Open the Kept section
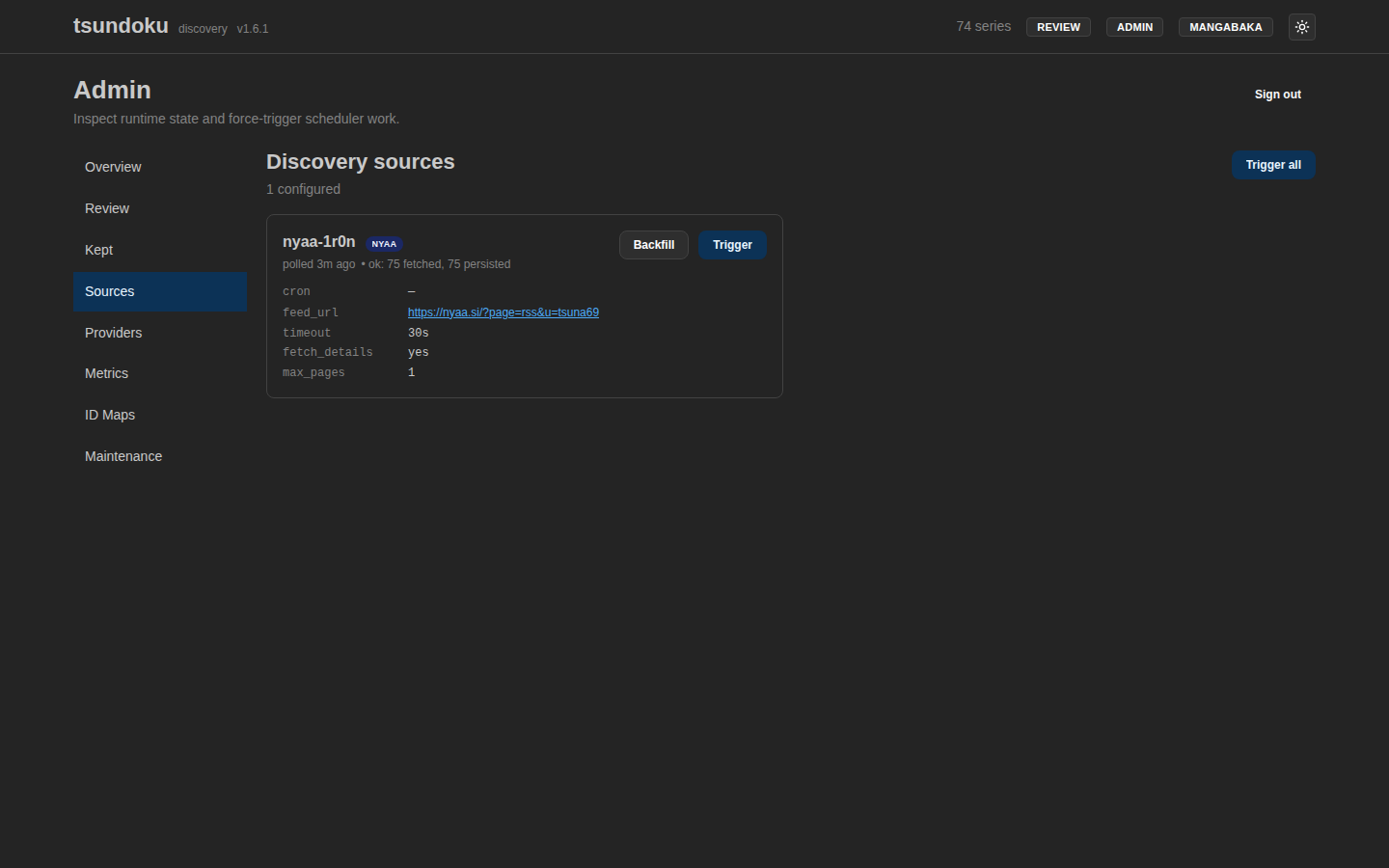 click(160, 250)
